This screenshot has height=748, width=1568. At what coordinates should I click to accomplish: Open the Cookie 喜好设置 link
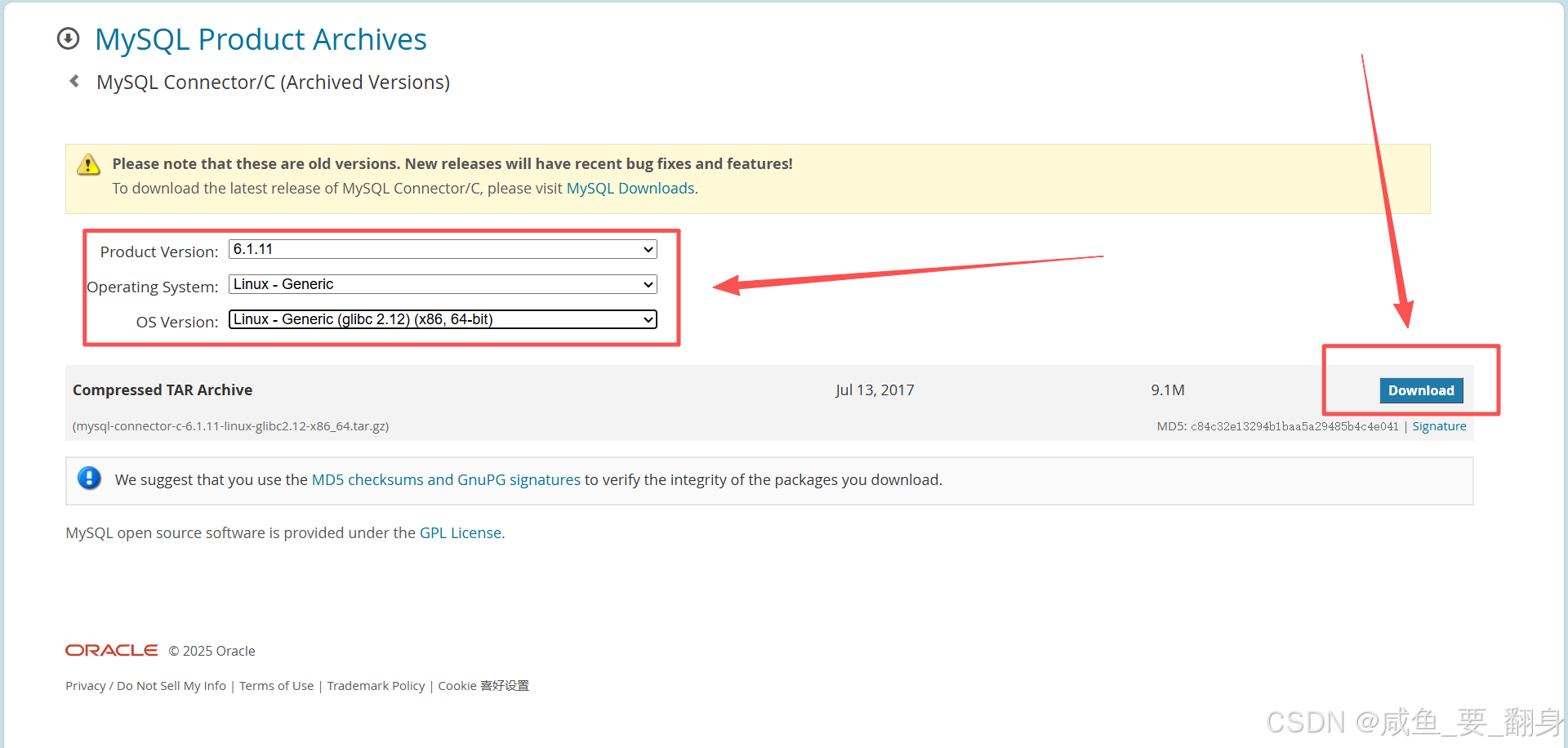tap(483, 686)
